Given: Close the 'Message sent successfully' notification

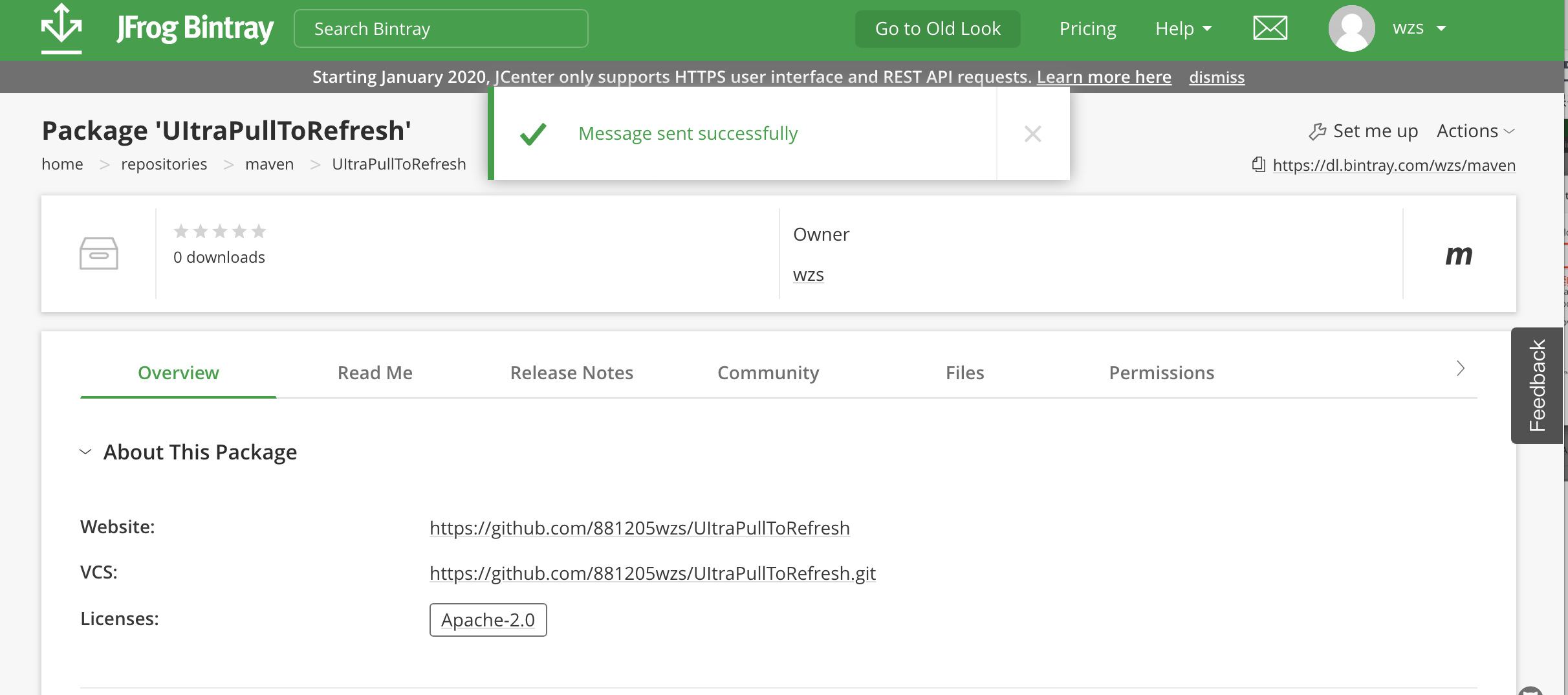Looking at the screenshot, I should [x=1032, y=134].
